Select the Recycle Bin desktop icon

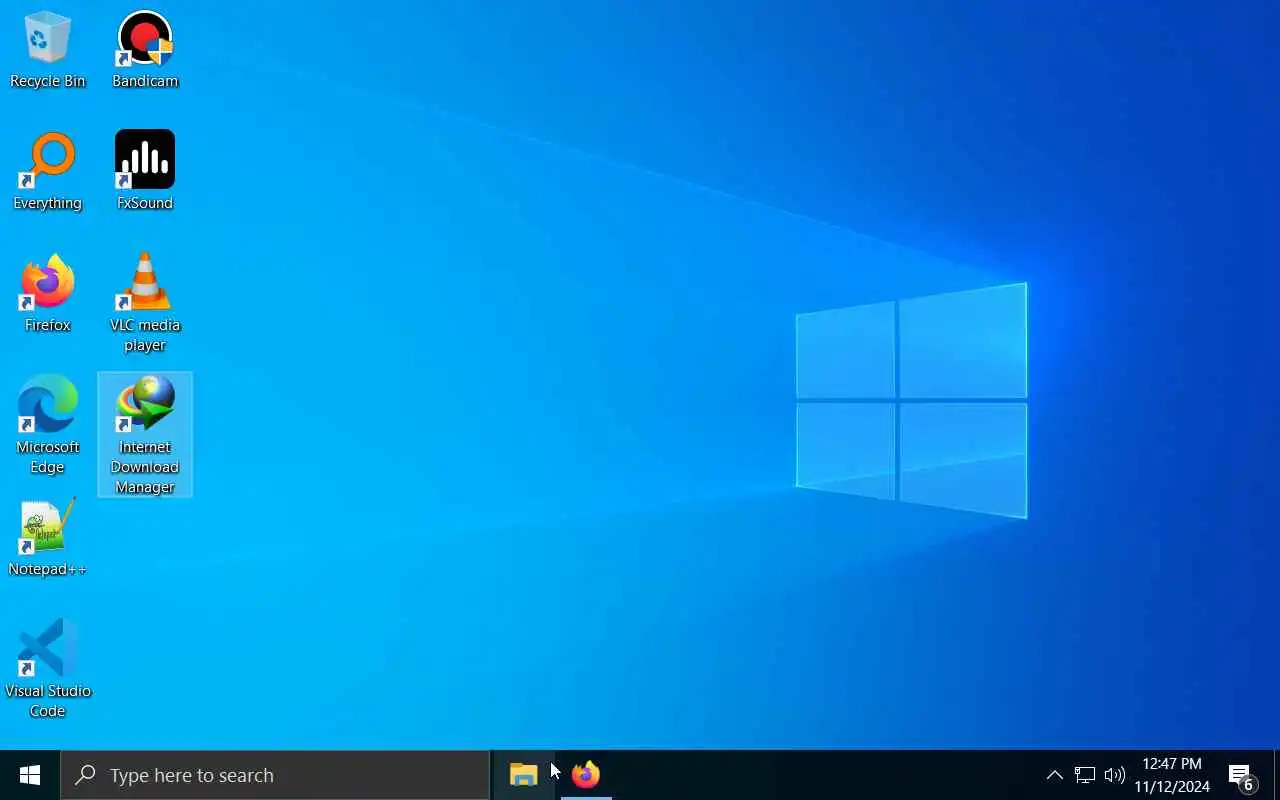[47, 50]
